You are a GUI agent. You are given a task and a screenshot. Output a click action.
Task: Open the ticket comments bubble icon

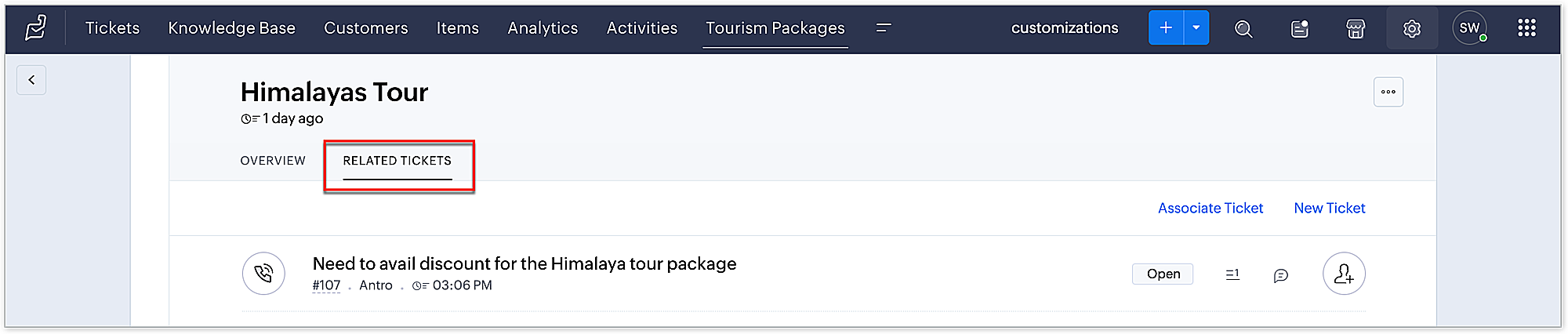tap(1281, 275)
